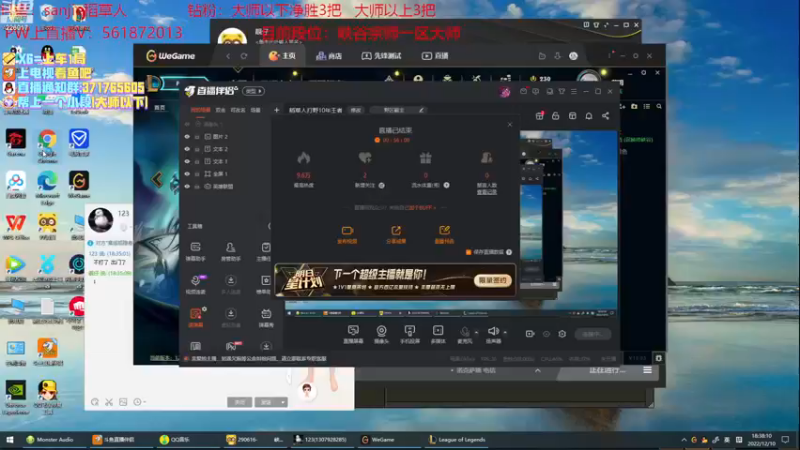Click the refresh icon in the WeGame window
800x450 pixels.
[x=244, y=56]
